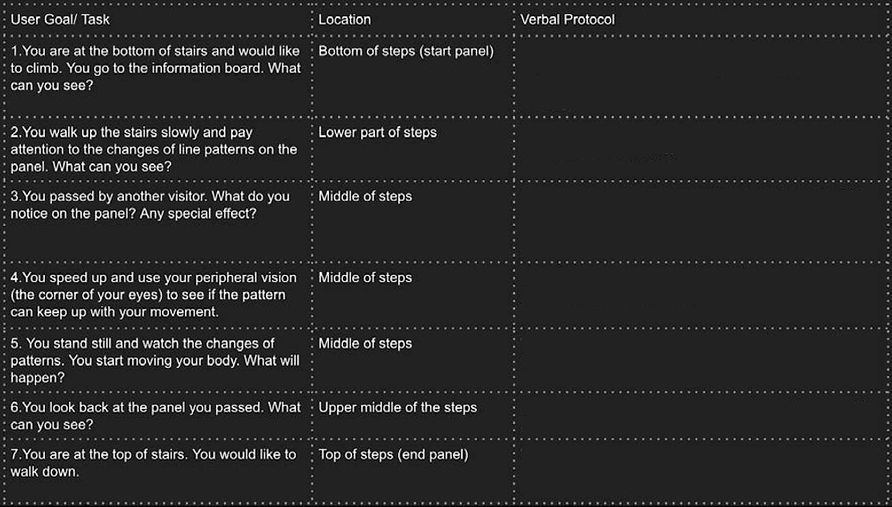Click empty Verbal Protocol cell for task 7
The width and height of the screenshot is (892, 507).
pyautogui.click(x=703, y=472)
